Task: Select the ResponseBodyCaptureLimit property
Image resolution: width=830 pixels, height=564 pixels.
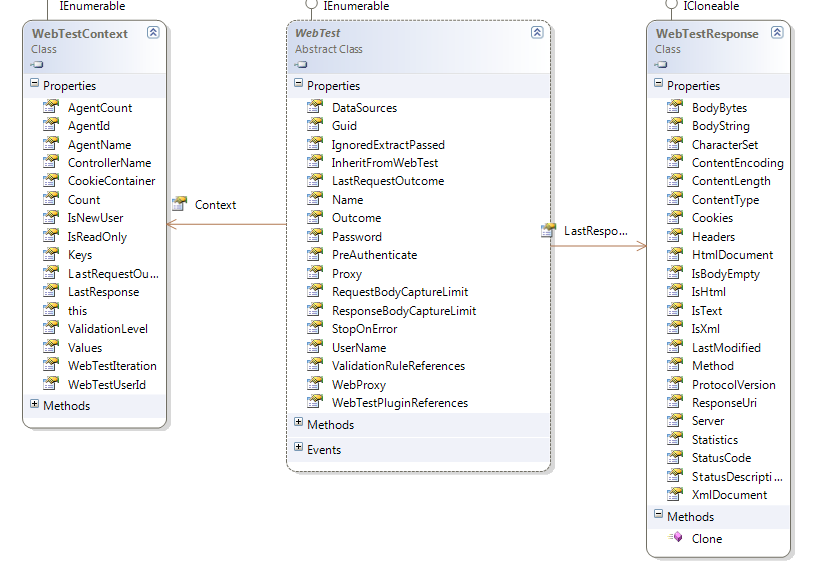Action: pyautogui.click(x=404, y=311)
